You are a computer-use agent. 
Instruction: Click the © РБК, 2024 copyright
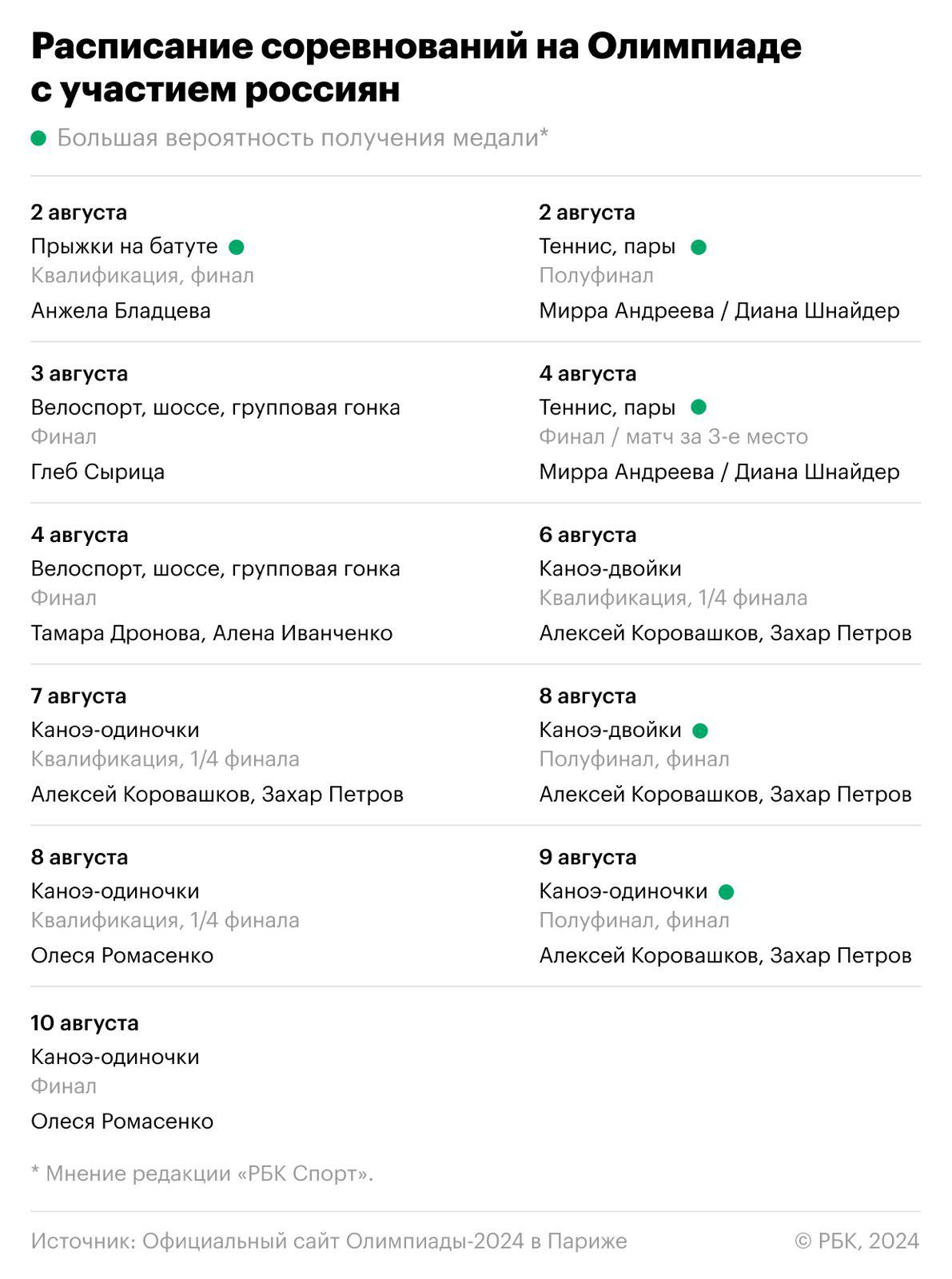[857, 1241]
